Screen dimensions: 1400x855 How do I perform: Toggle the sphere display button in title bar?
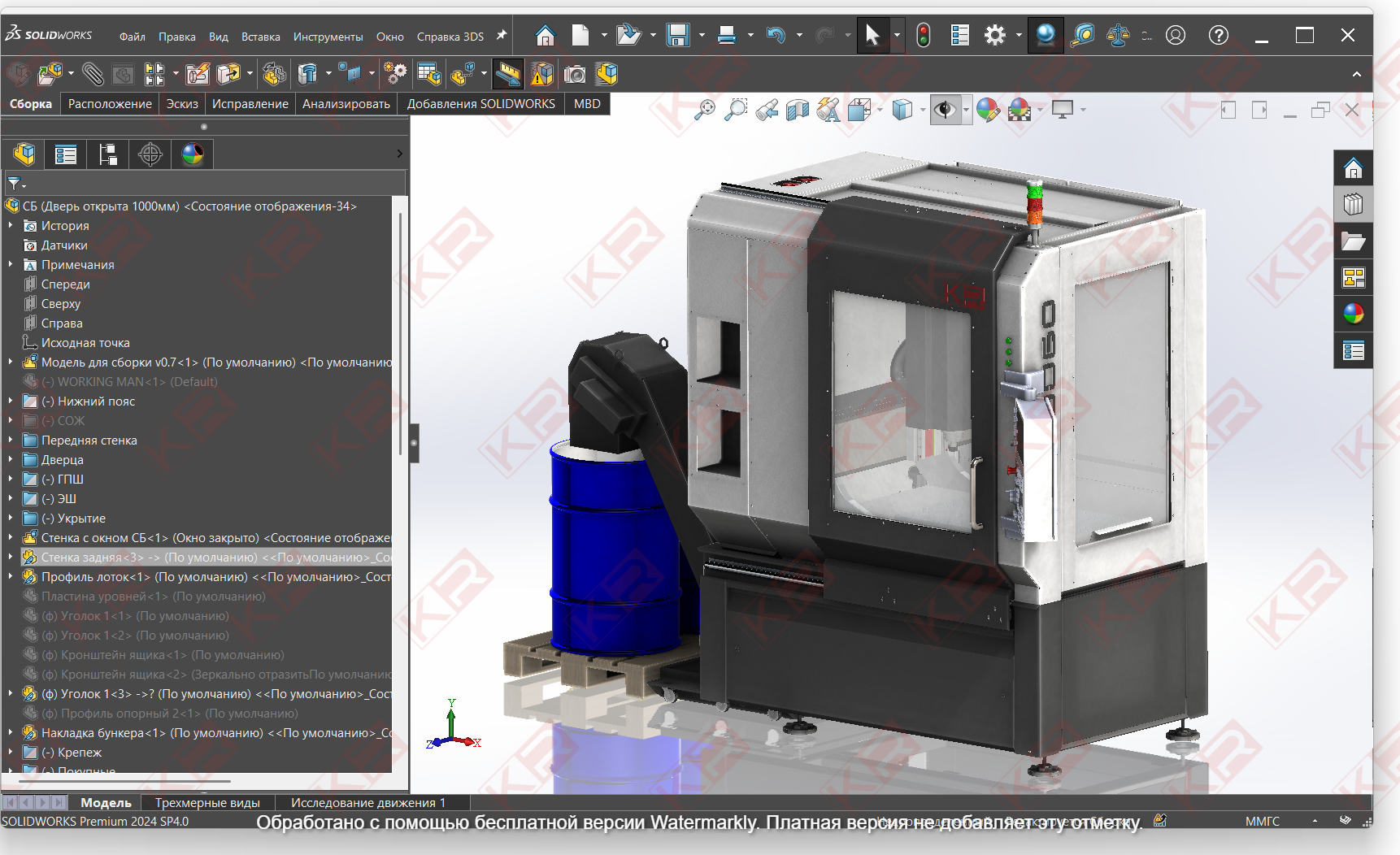coord(1046,35)
